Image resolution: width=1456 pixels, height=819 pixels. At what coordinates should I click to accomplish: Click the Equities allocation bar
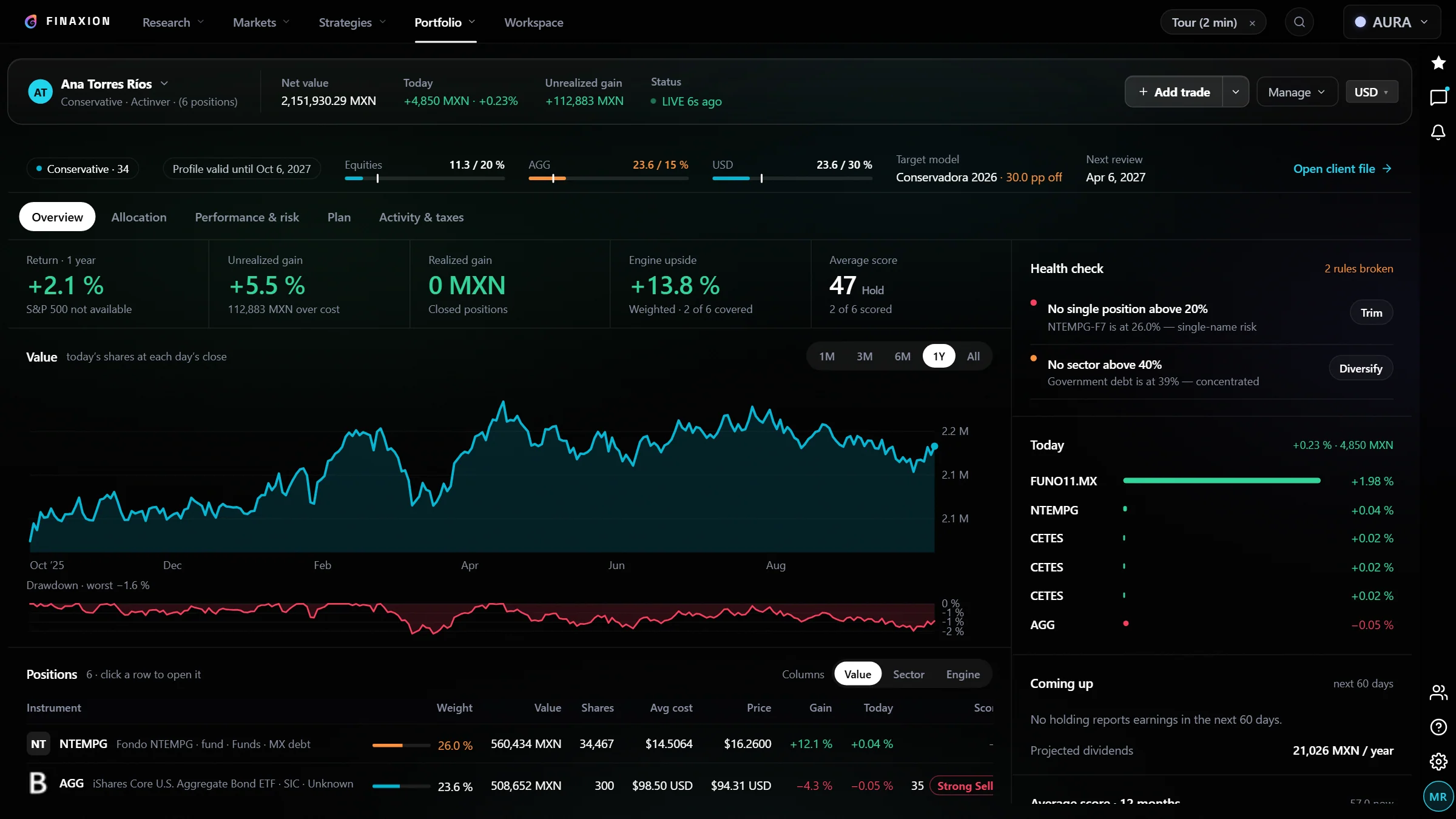coord(425,178)
